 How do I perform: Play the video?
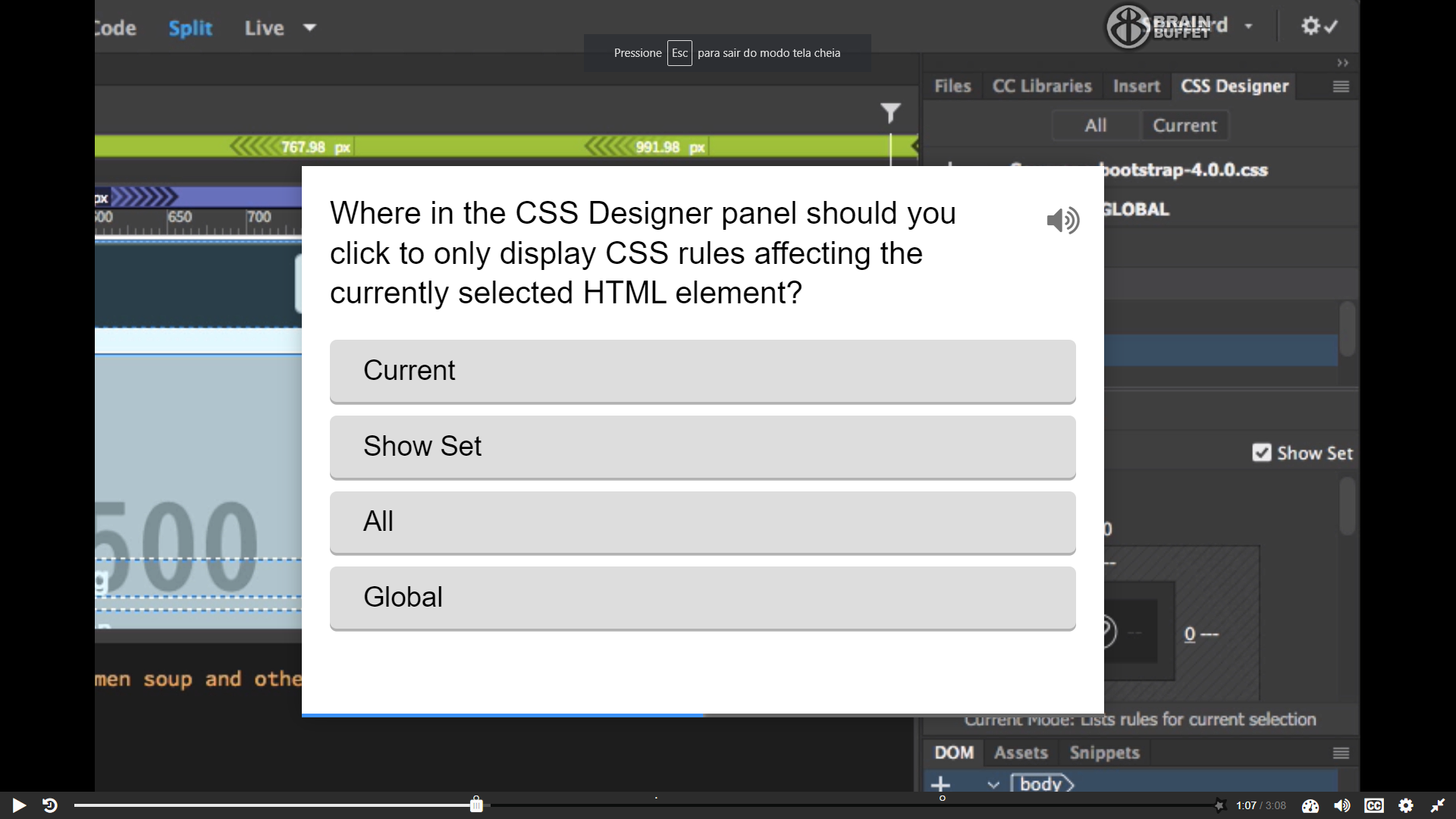(19, 805)
